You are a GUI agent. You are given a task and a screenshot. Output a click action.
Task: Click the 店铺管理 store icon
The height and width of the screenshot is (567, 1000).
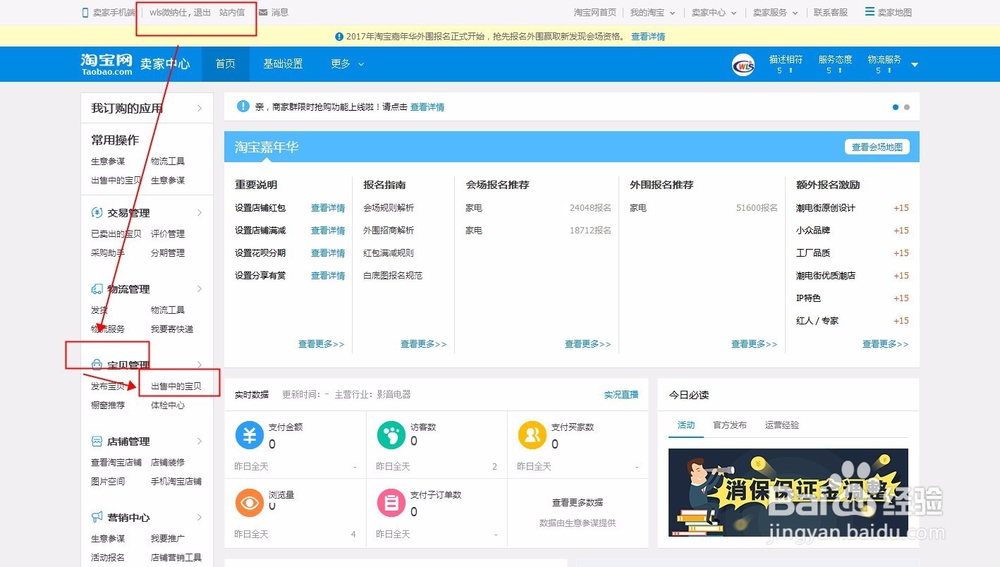click(97, 441)
